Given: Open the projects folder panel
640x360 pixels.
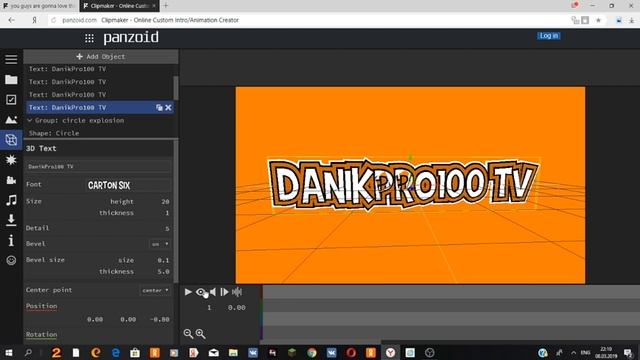Looking at the screenshot, I should (11, 79).
